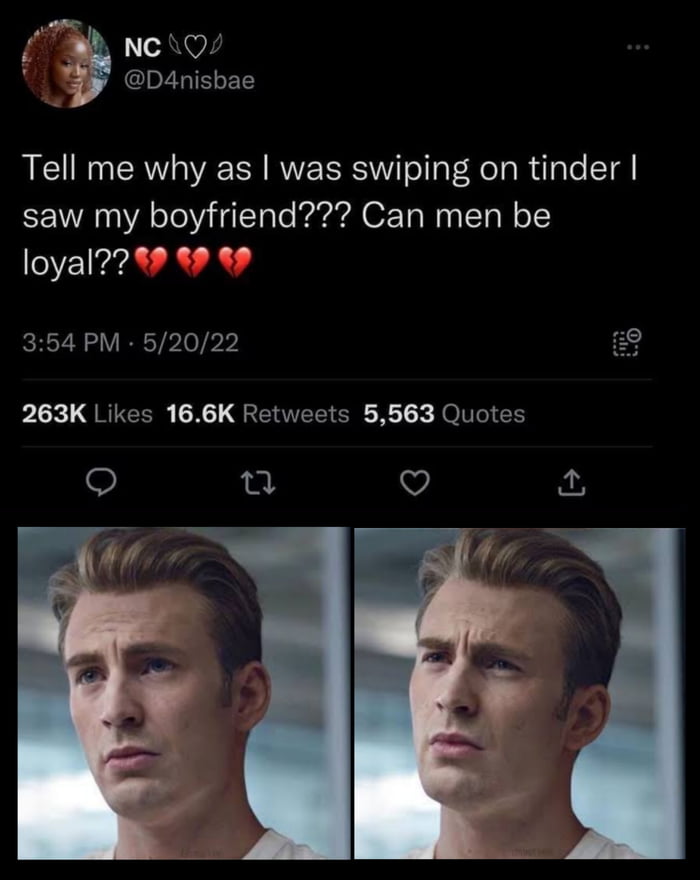This screenshot has height=880, width=700.
Task: Visit the @D4nisbae handle
Action: [x=189, y=80]
